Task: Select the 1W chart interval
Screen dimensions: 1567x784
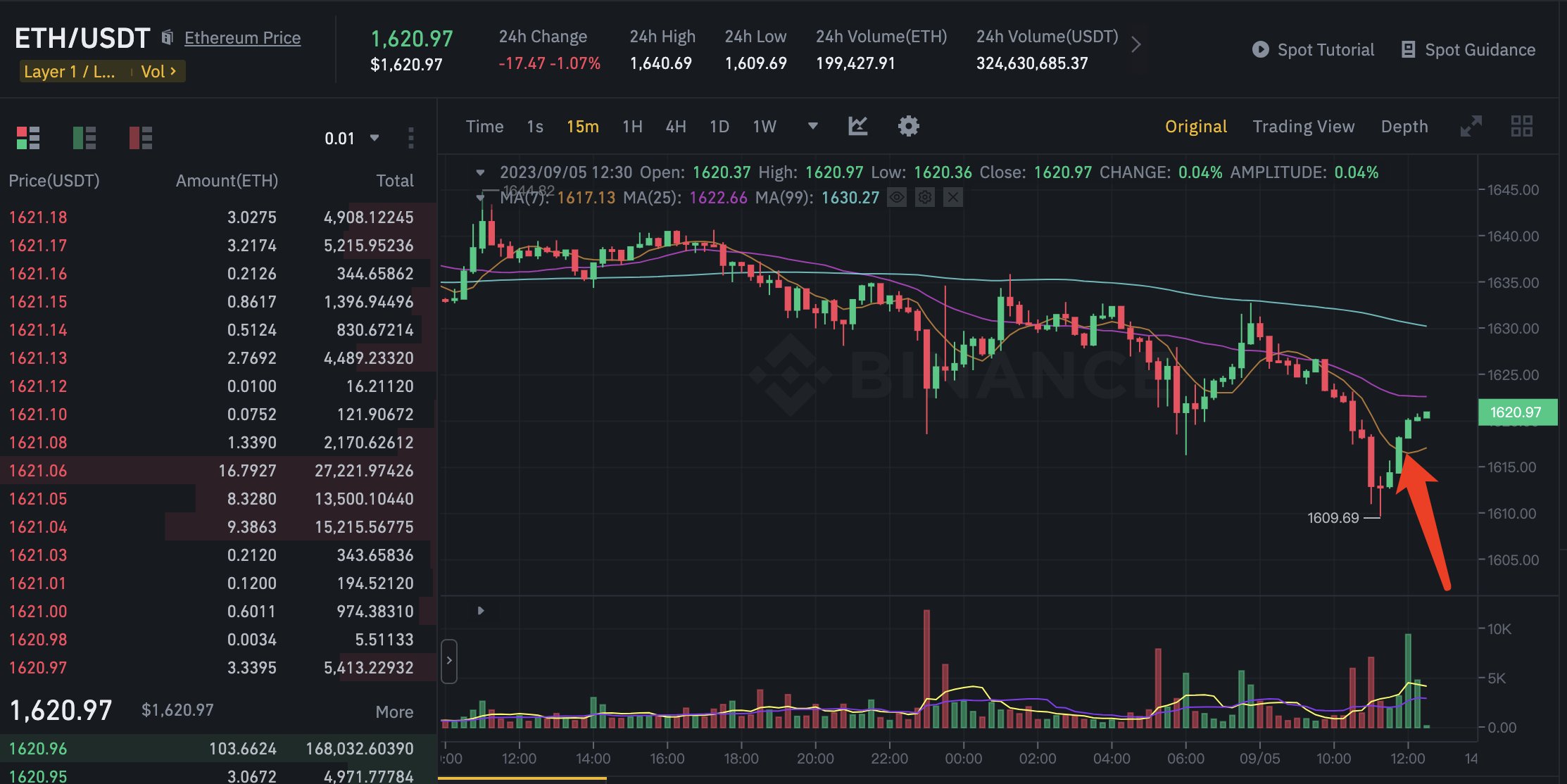Action: (x=764, y=127)
